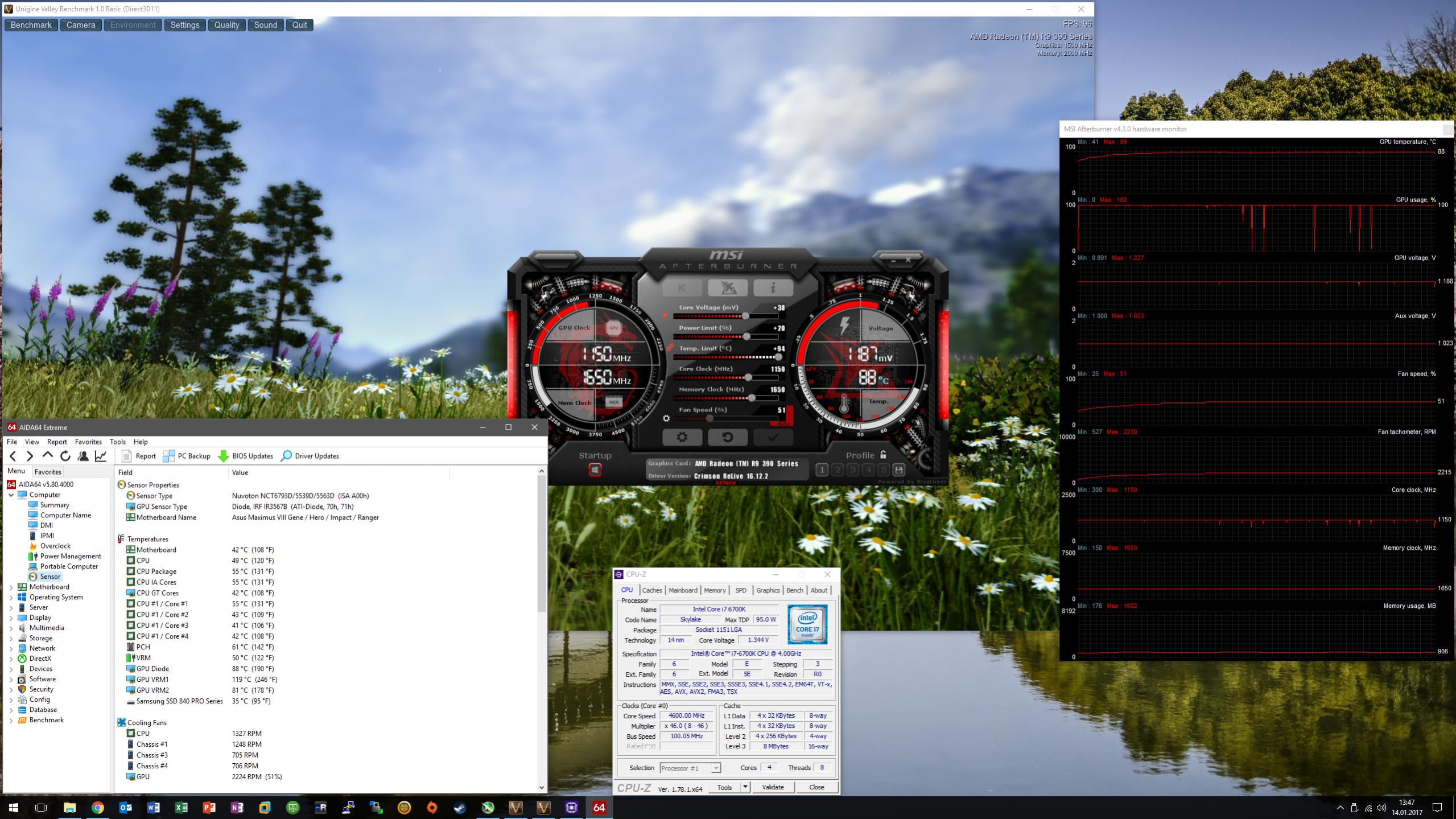This screenshot has width=1456, height=819.
Task: Toggle the profile lock icon
Action: [883, 455]
